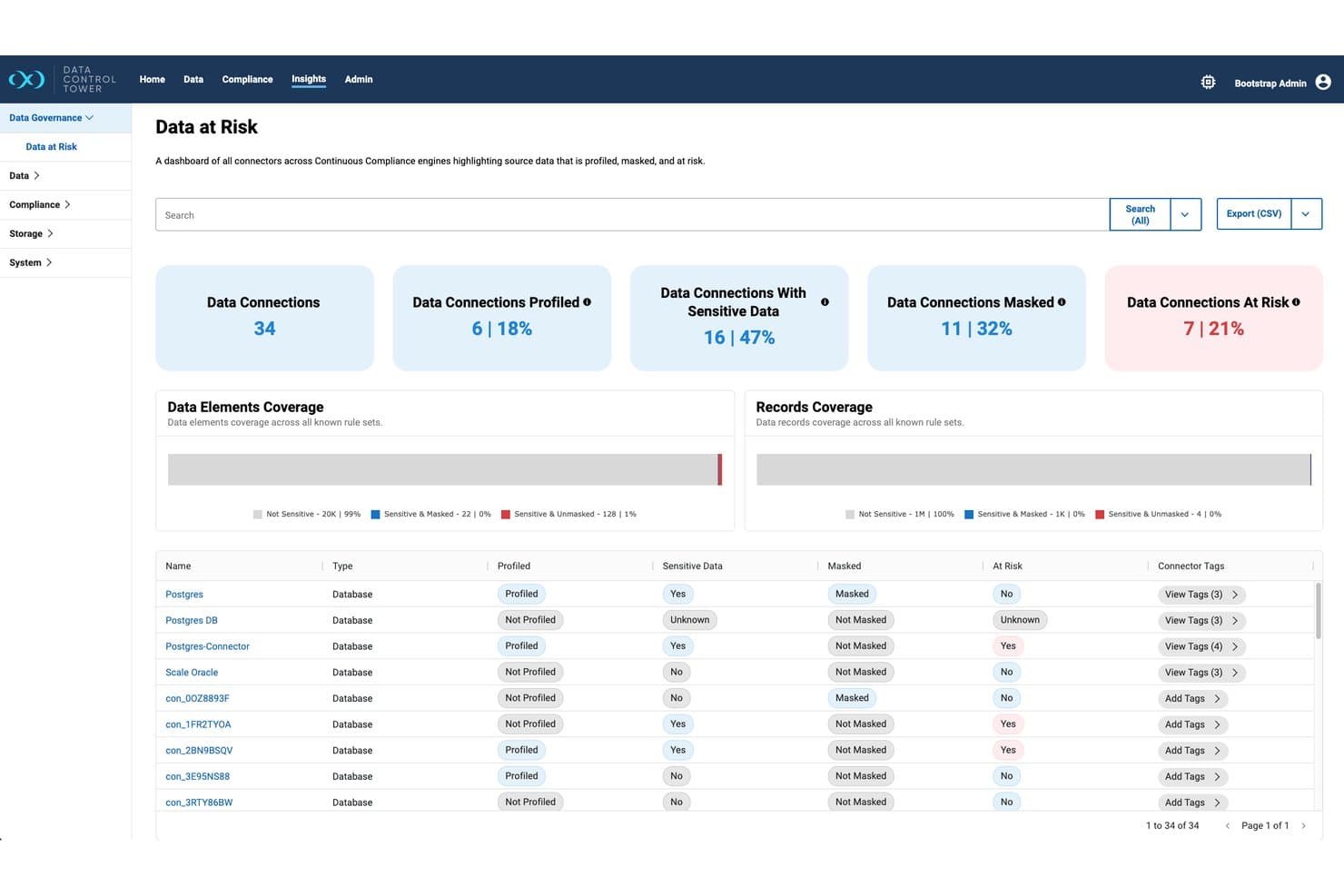The image size is (1344, 896).
Task: Open the Compliance menu in top navigation
Action: (x=247, y=80)
